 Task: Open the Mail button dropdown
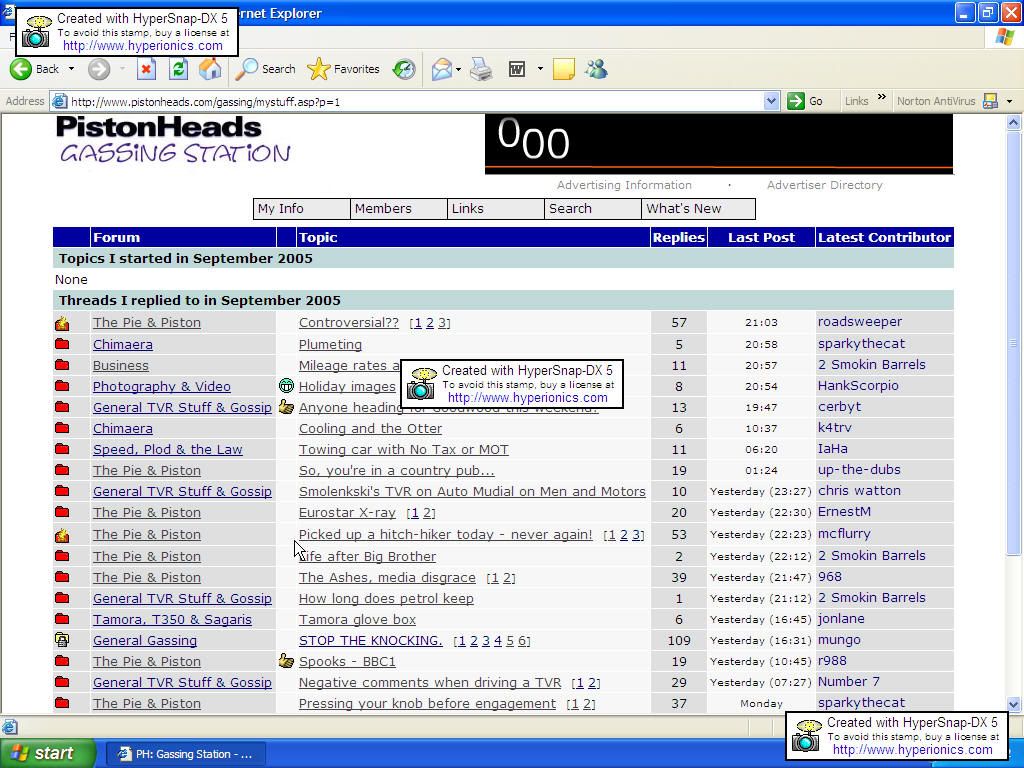tap(458, 69)
